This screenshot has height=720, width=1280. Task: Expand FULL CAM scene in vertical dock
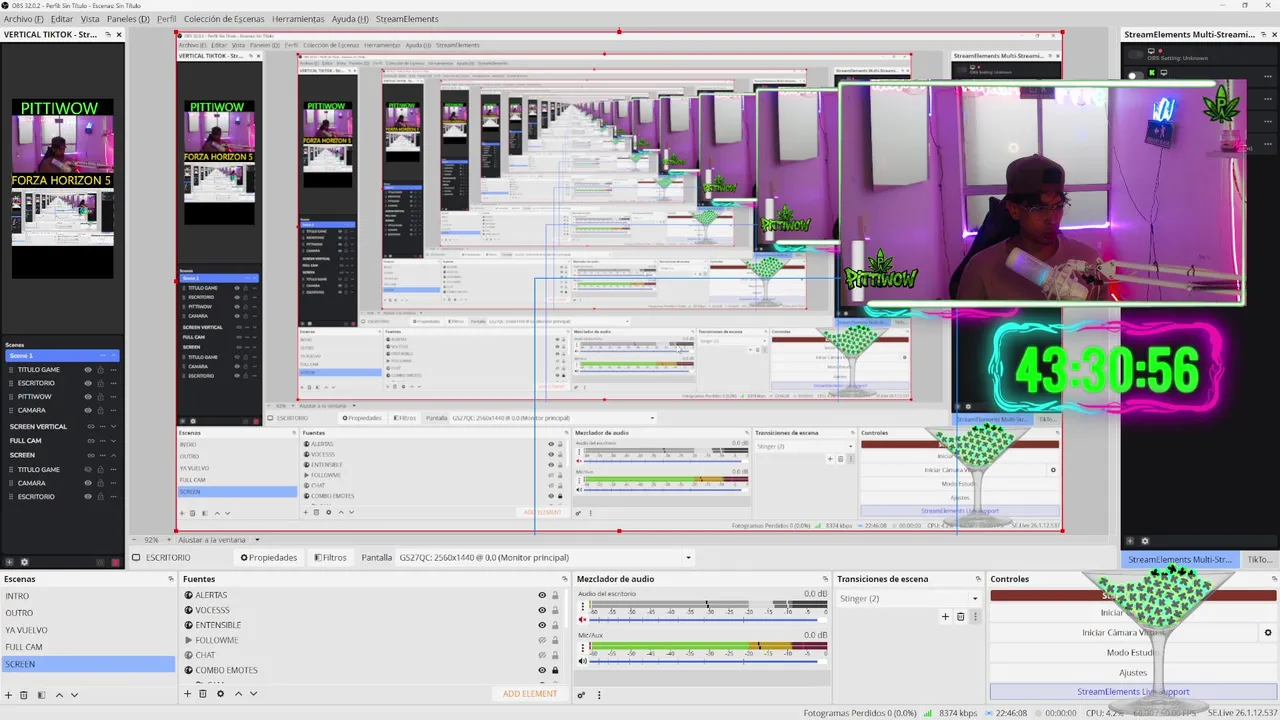tap(113, 441)
